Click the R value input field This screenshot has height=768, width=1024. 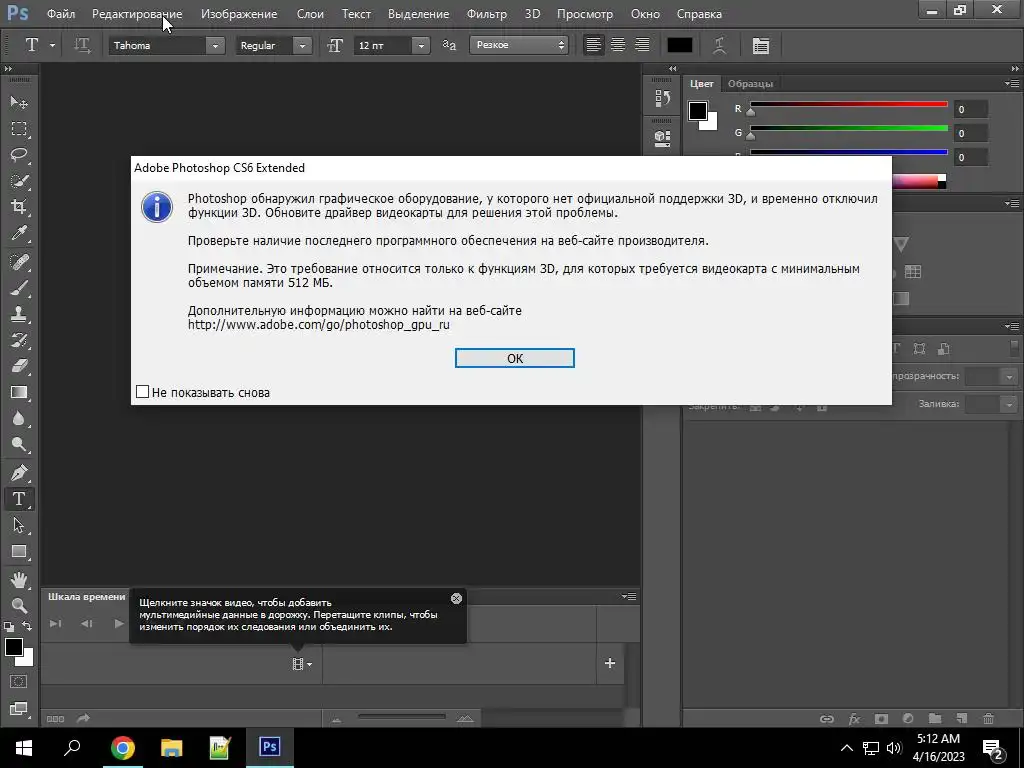[x=970, y=110]
